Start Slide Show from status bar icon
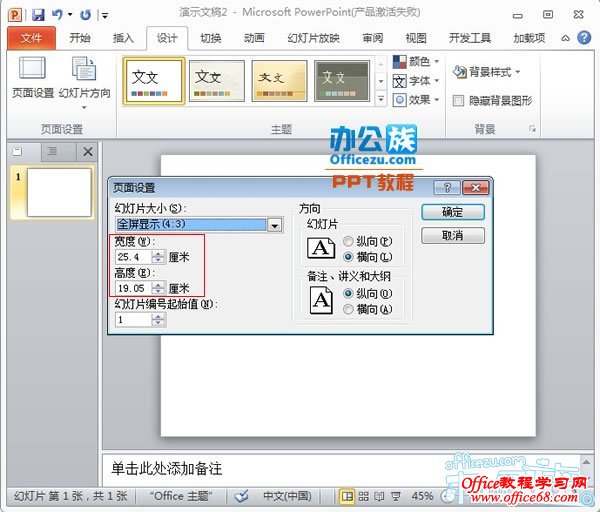Image resolution: width=600 pixels, height=512 pixels. click(396, 497)
